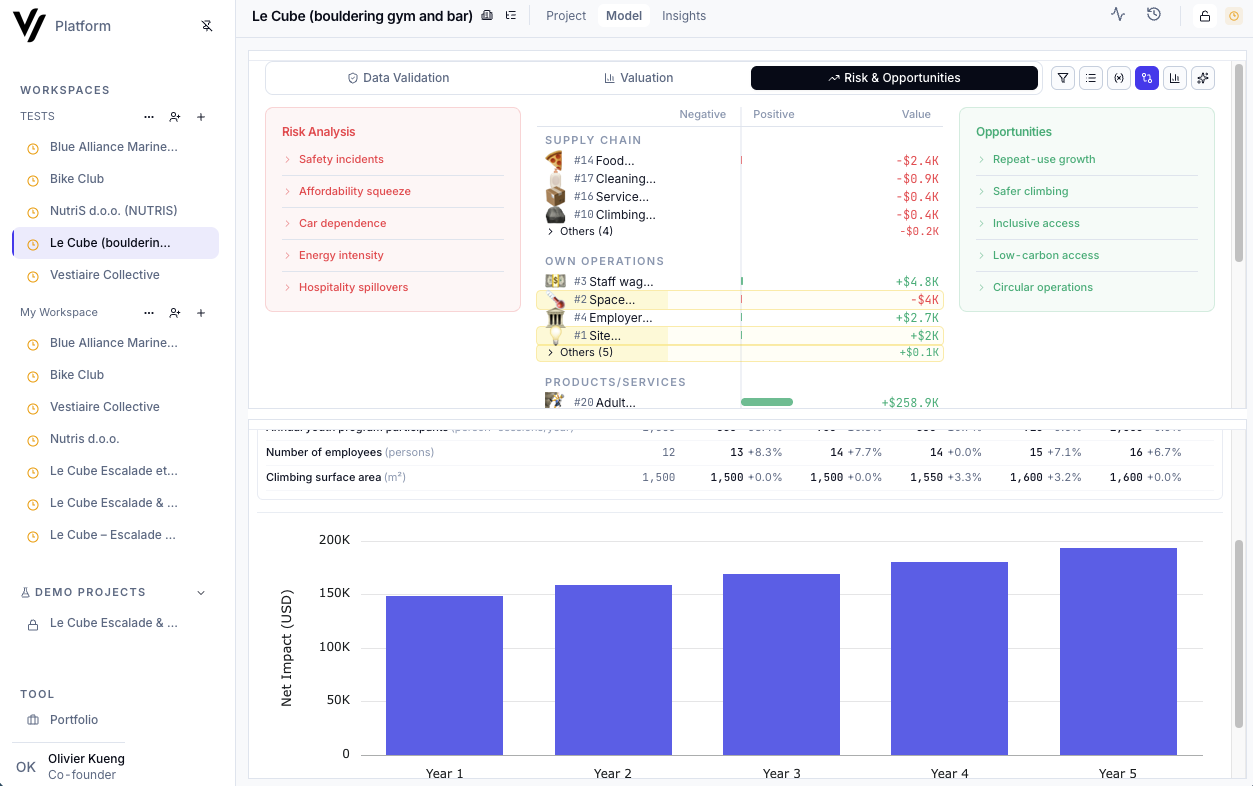Screen dimensions: 1253x786
Task: Open version history via the clock icon
Action: [x=1153, y=15]
